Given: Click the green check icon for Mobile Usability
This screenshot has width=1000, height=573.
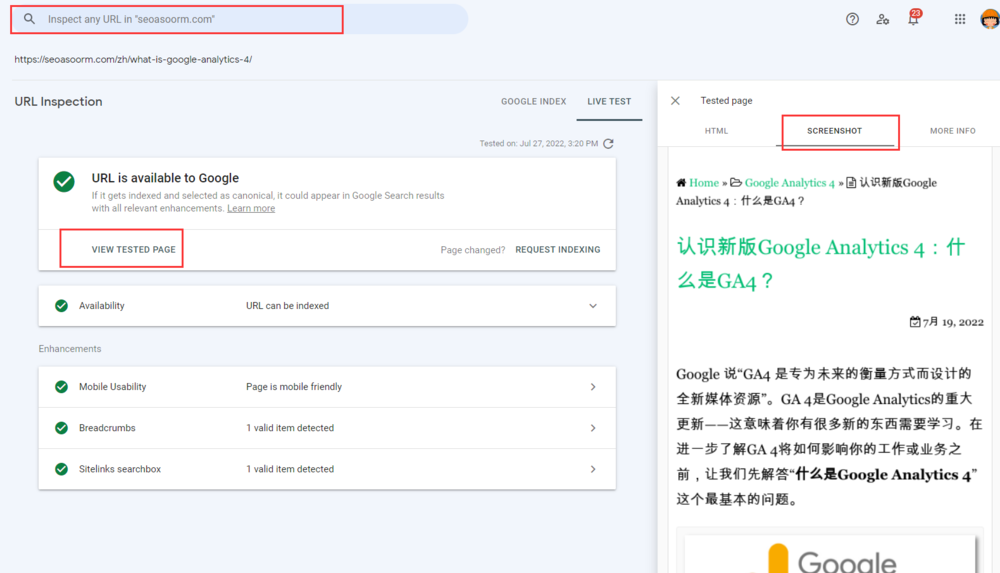Looking at the screenshot, I should [61, 387].
